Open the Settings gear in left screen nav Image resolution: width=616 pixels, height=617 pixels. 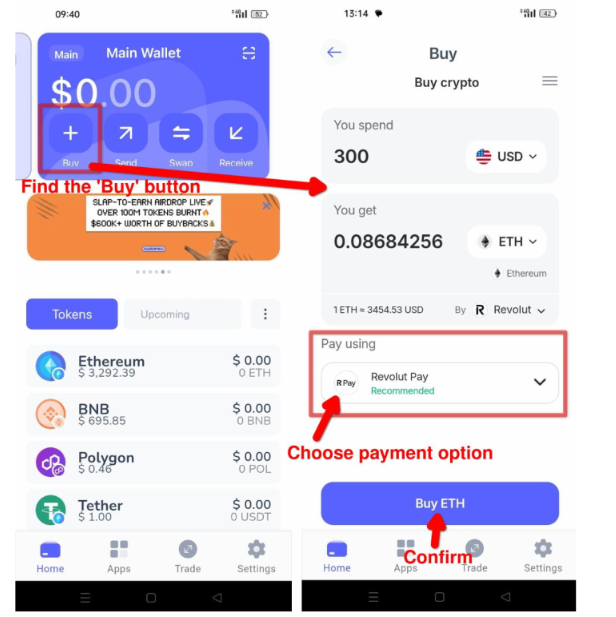256,556
